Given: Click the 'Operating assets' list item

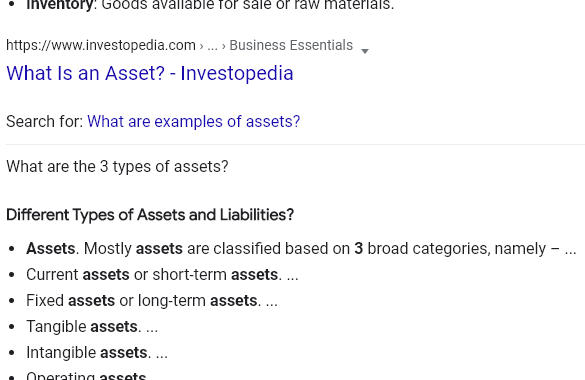Looking at the screenshot, I should [x=86, y=376].
